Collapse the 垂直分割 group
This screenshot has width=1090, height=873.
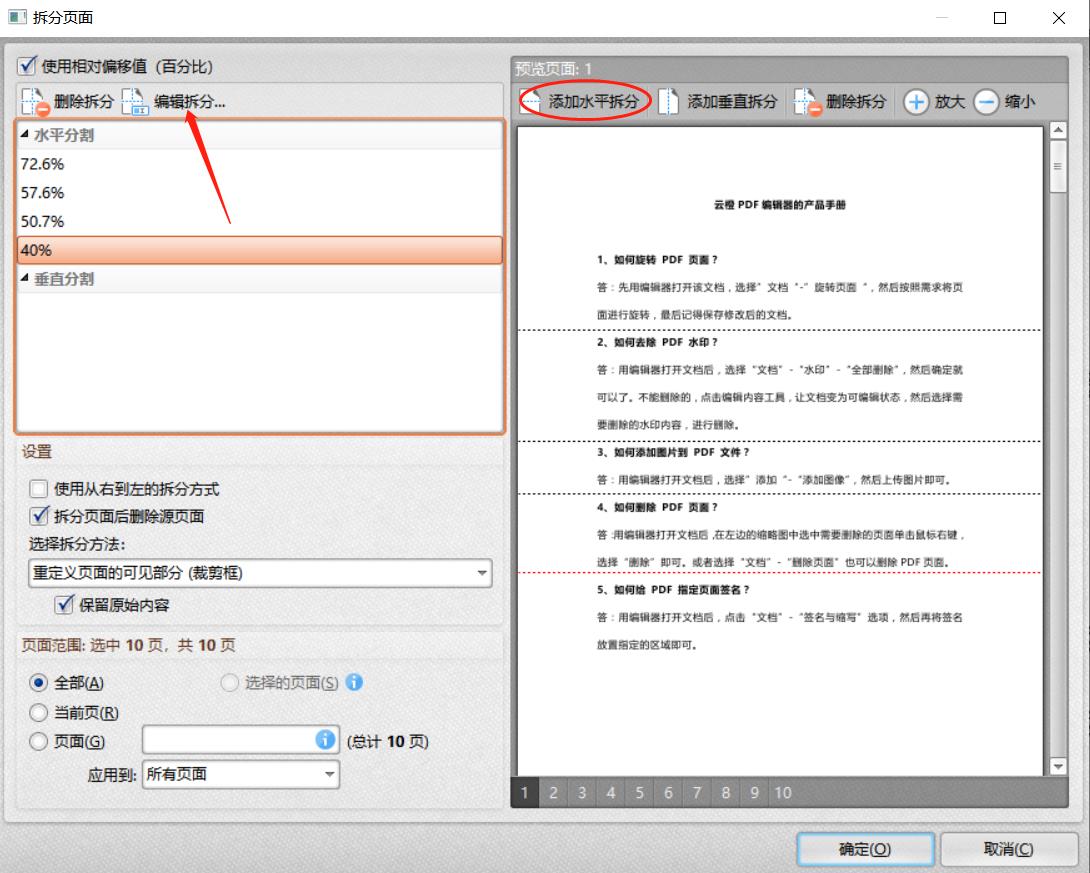24,278
